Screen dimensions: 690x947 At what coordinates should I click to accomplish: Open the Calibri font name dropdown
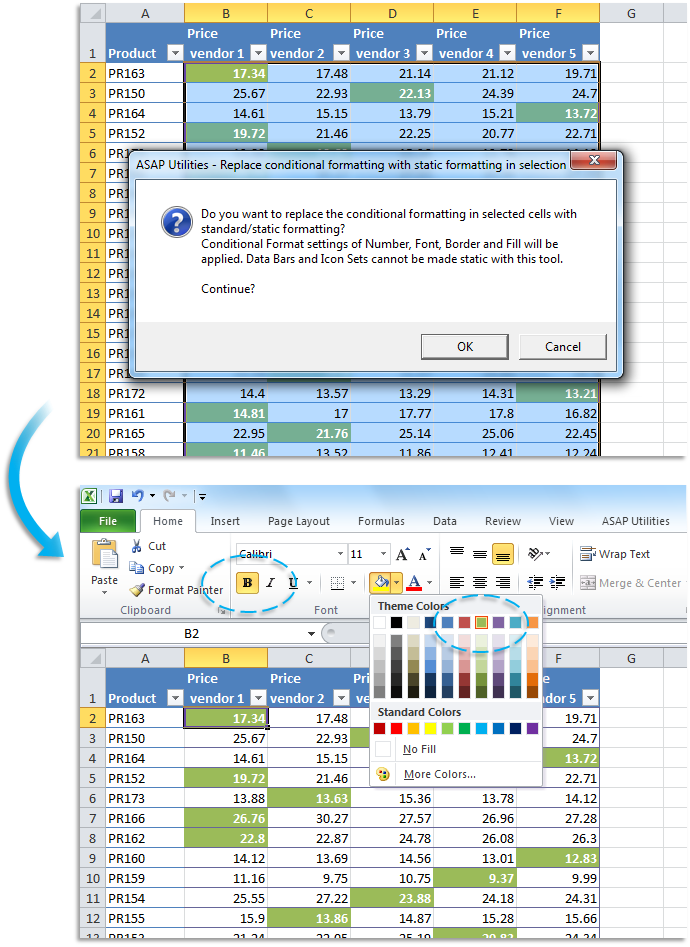(x=340, y=554)
